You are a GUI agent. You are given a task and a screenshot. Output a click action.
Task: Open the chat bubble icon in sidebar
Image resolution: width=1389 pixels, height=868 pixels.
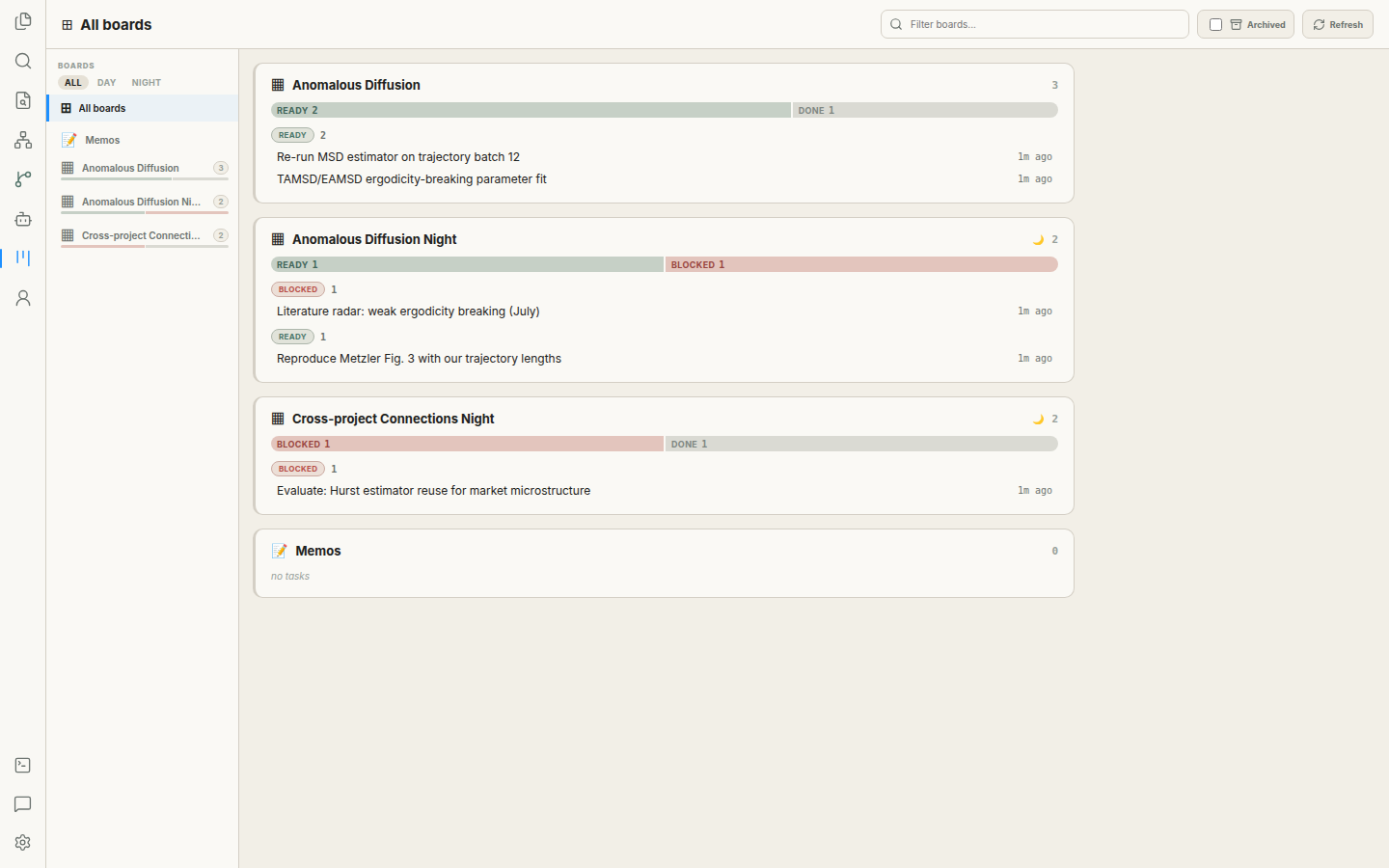23,804
